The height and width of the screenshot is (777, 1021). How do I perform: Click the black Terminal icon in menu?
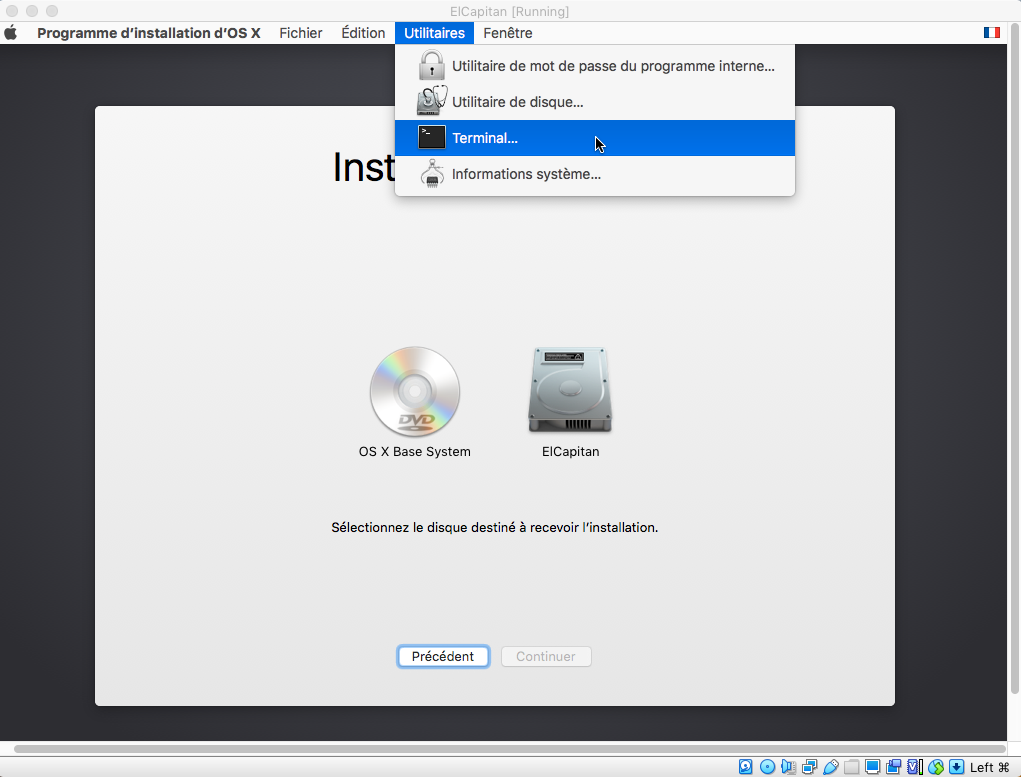coord(432,137)
